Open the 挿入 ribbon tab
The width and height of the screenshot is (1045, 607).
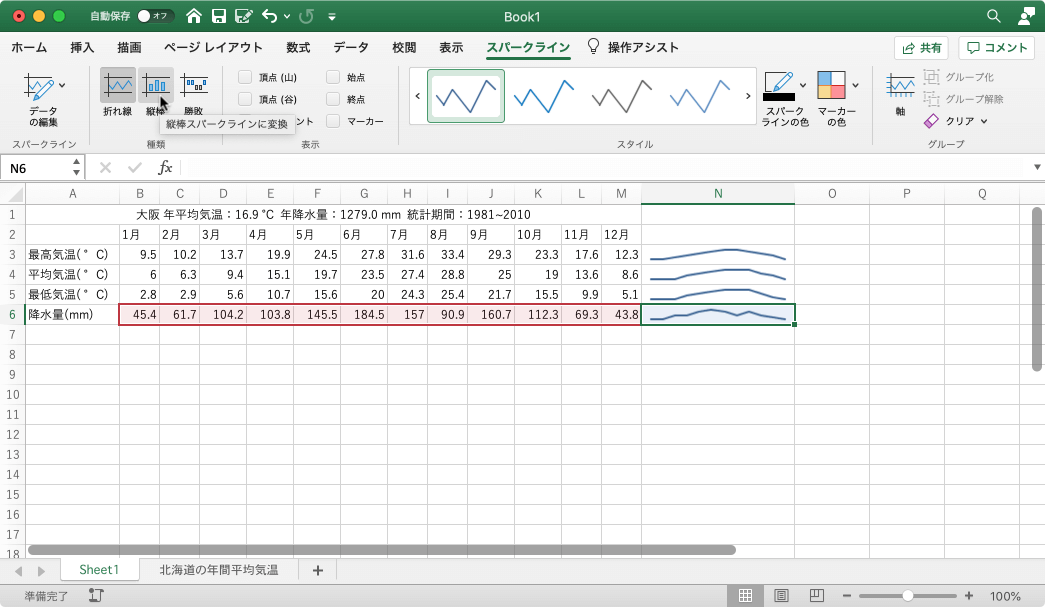(x=82, y=47)
